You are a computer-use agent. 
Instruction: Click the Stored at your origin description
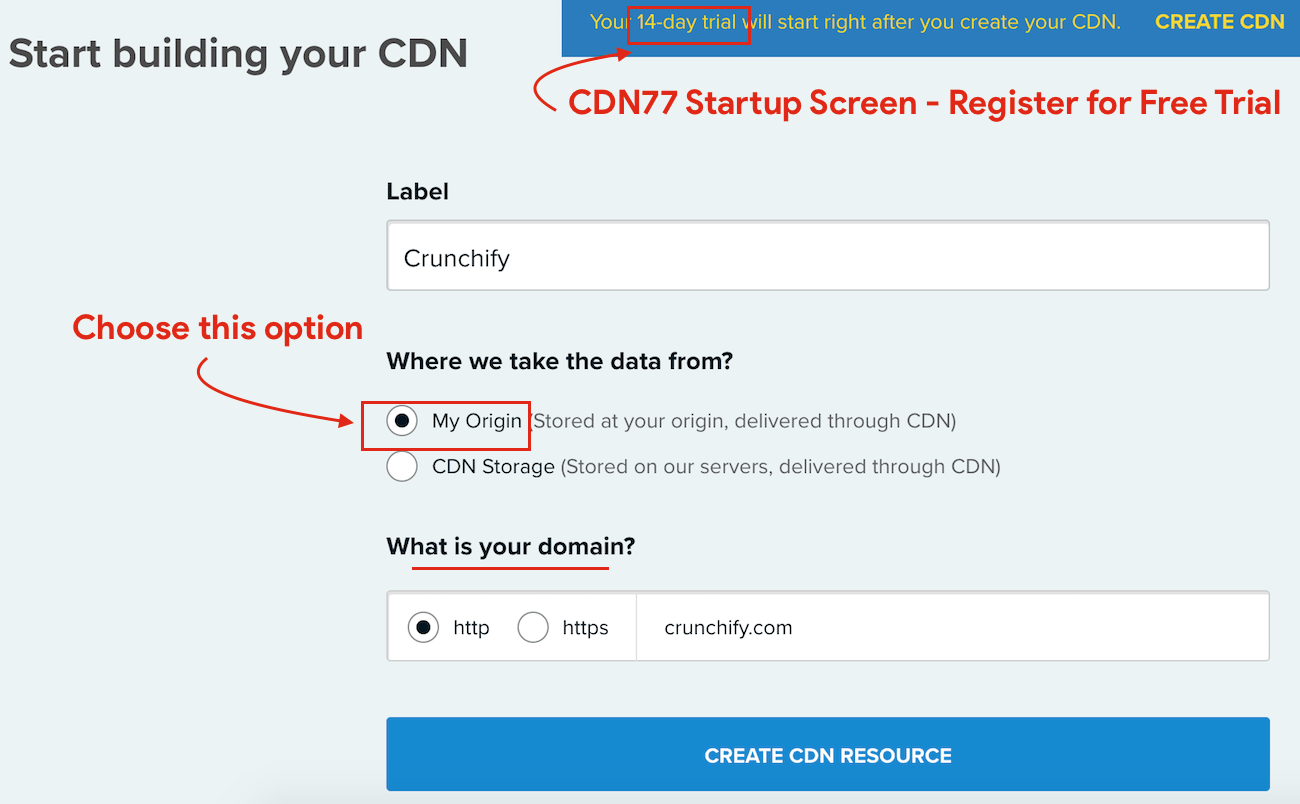coord(742,421)
